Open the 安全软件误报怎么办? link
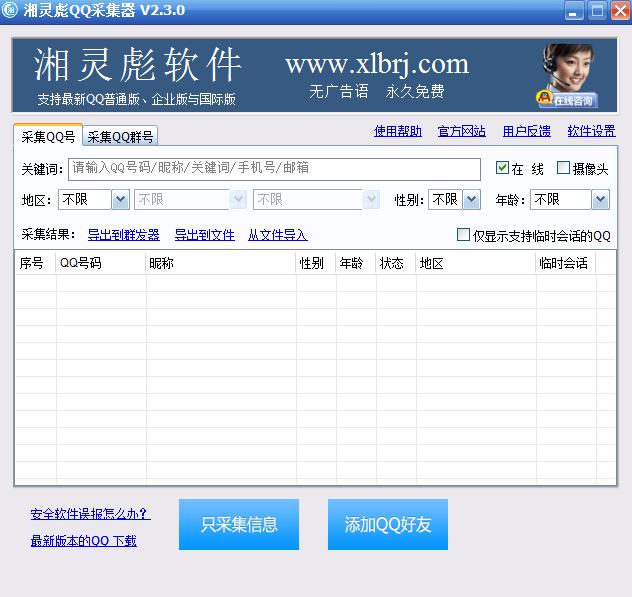This screenshot has width=632, height=597. pyautogui.click(x=91, y=514)
